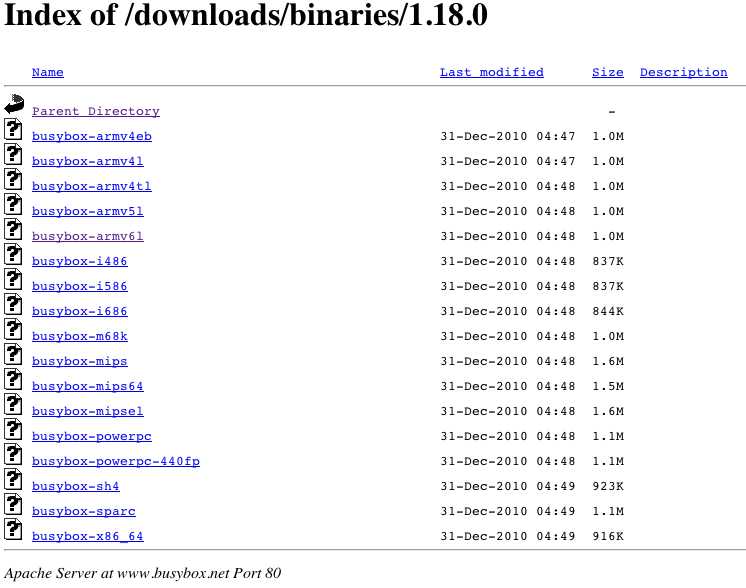Click the 1.5M size for busybox-mips64

pos(608,386)
